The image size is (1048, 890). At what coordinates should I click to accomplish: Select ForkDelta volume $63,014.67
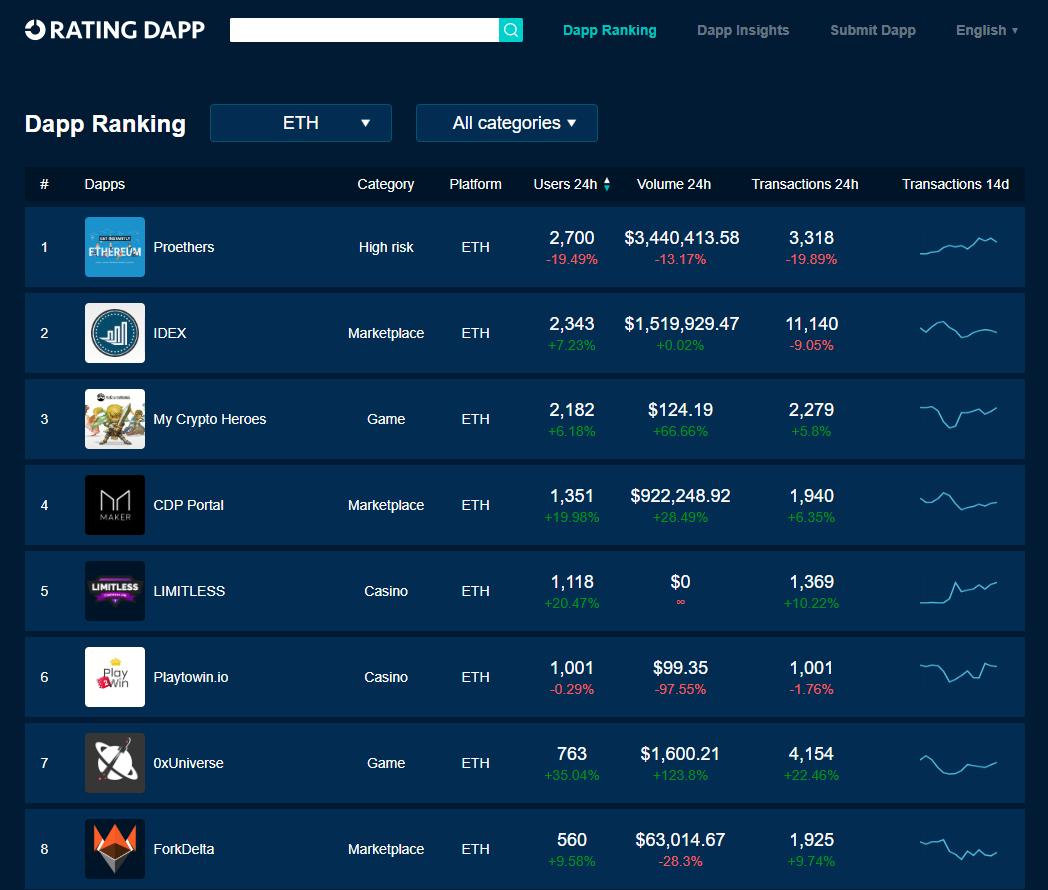coord(680,840)
